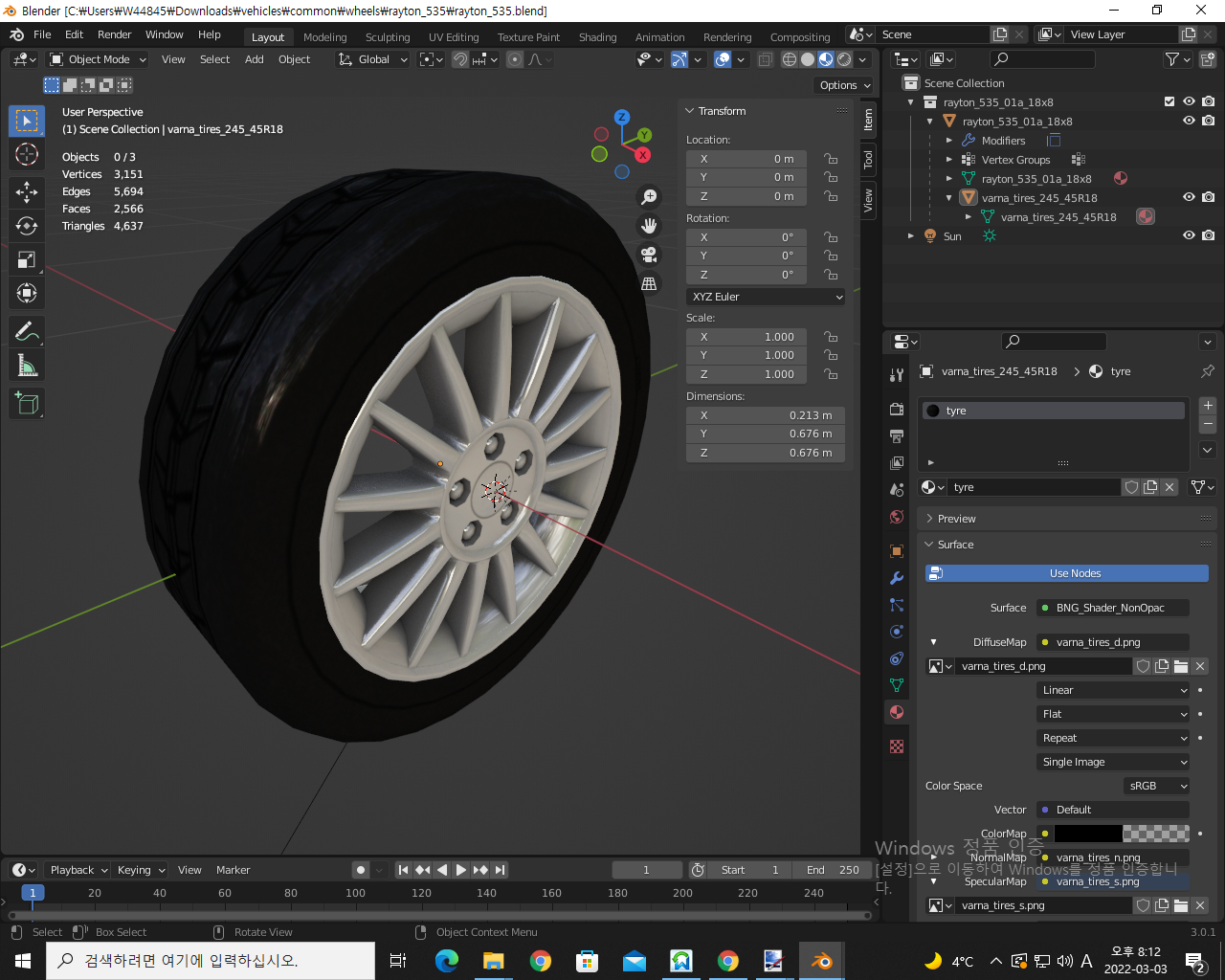1225x980 pixels.
Task: Collapse the Surface panel
Action: click(955, 545)
